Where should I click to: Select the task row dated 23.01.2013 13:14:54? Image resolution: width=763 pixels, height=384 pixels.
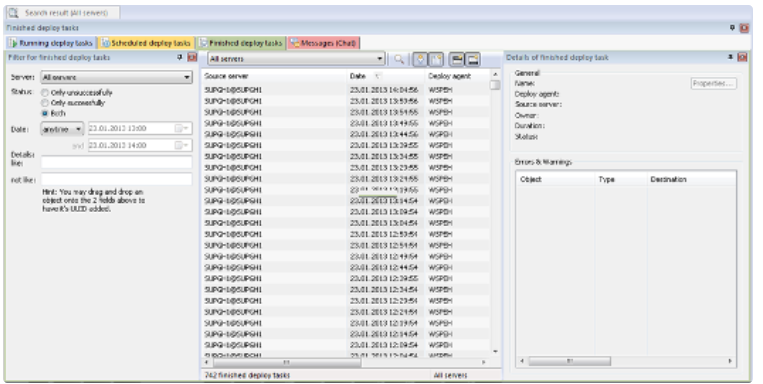tap(346, 201)
